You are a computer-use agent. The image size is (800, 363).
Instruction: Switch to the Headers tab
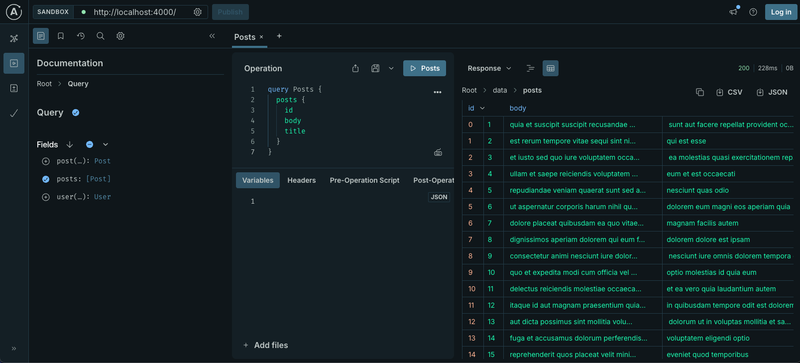click(302, 180)
